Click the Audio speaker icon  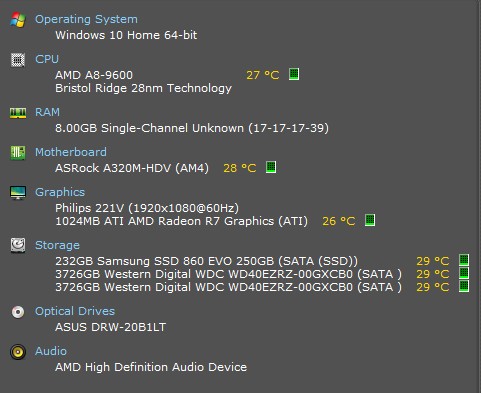[x=18, y=352]
